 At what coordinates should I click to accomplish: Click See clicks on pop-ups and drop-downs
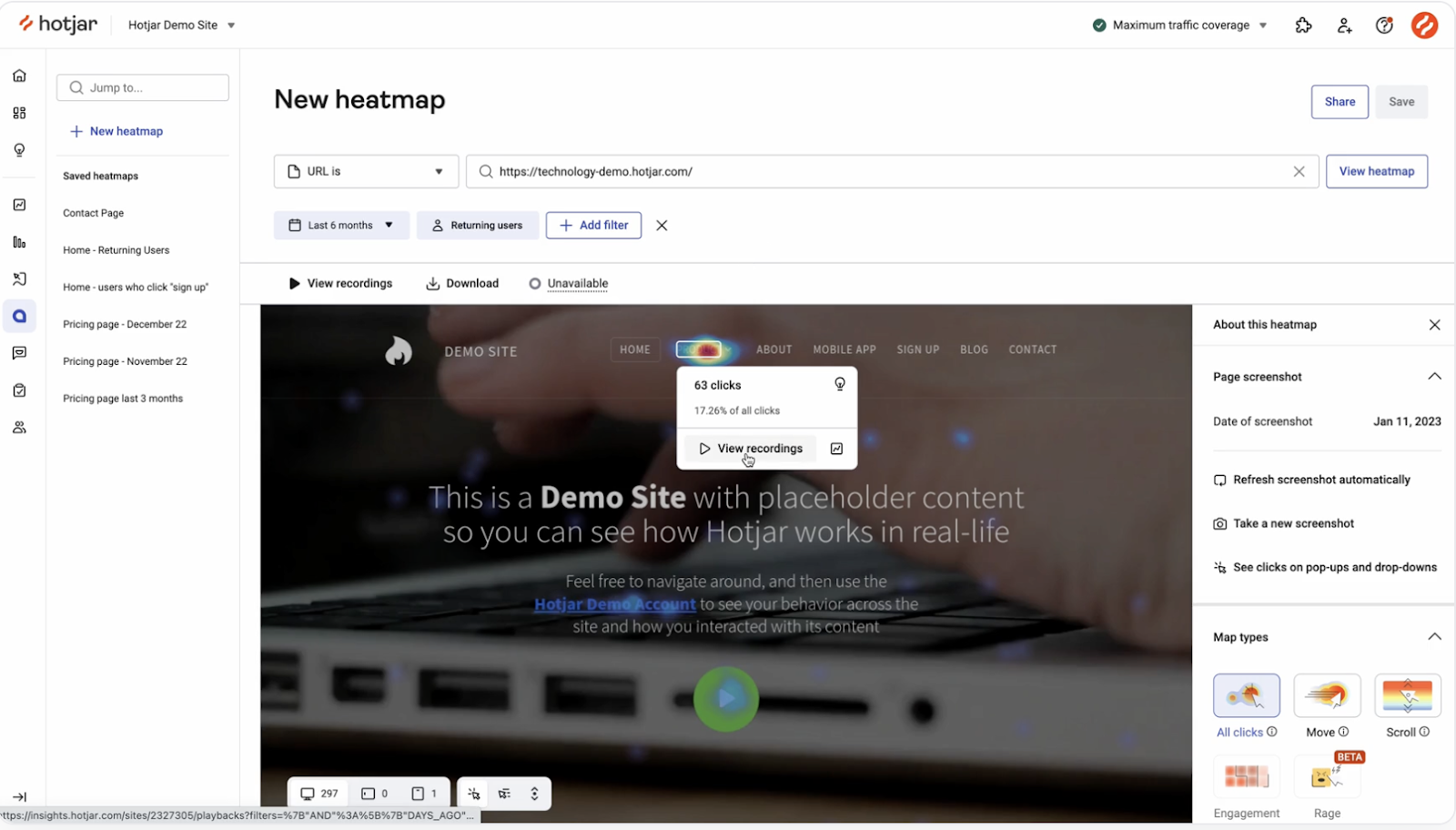point(1325,567)
